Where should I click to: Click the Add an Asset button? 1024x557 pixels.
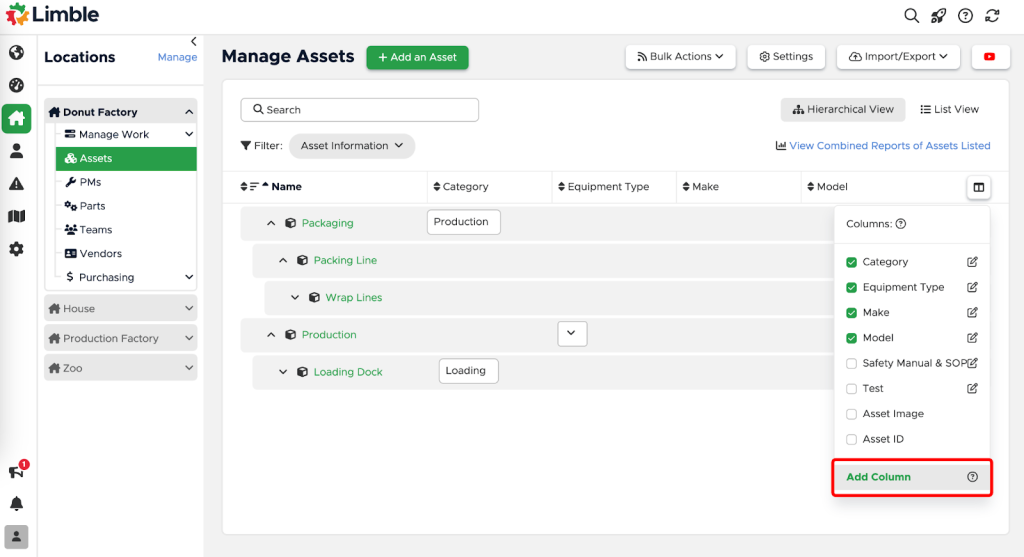tap(417, 57)
